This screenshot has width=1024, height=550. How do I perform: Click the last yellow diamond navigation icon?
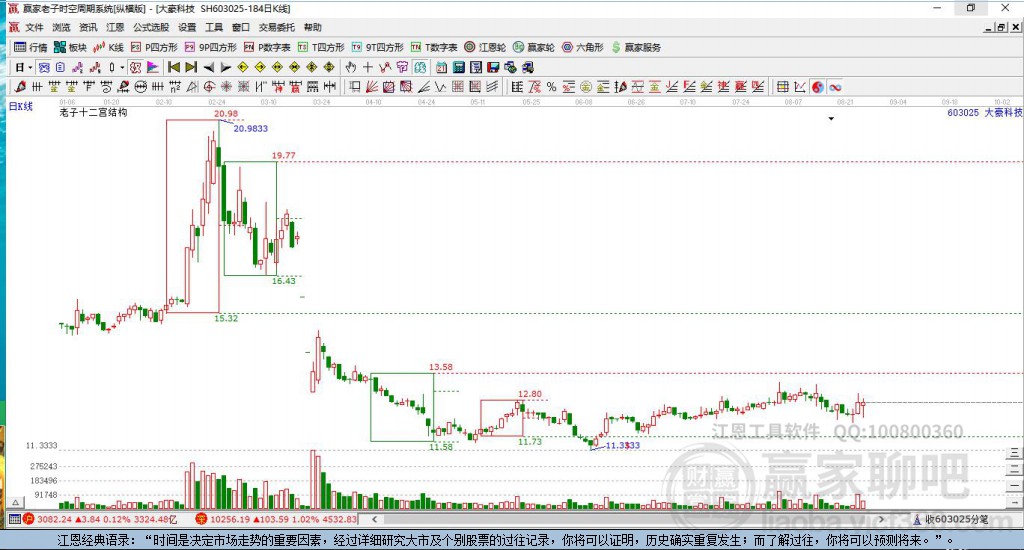pos(328,67)
